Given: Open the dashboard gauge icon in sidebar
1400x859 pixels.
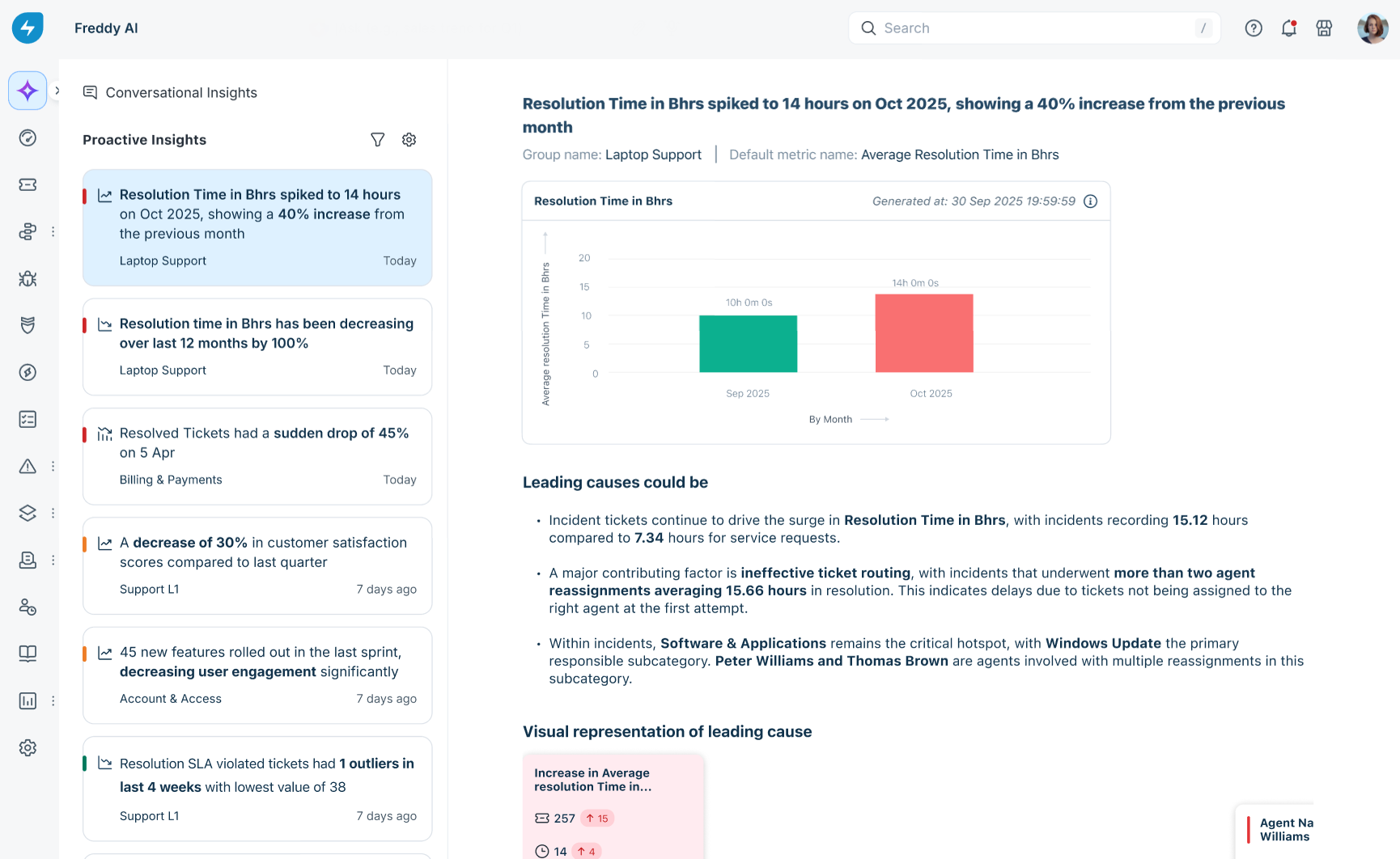Looking at the screenshot, I should 28,138.
